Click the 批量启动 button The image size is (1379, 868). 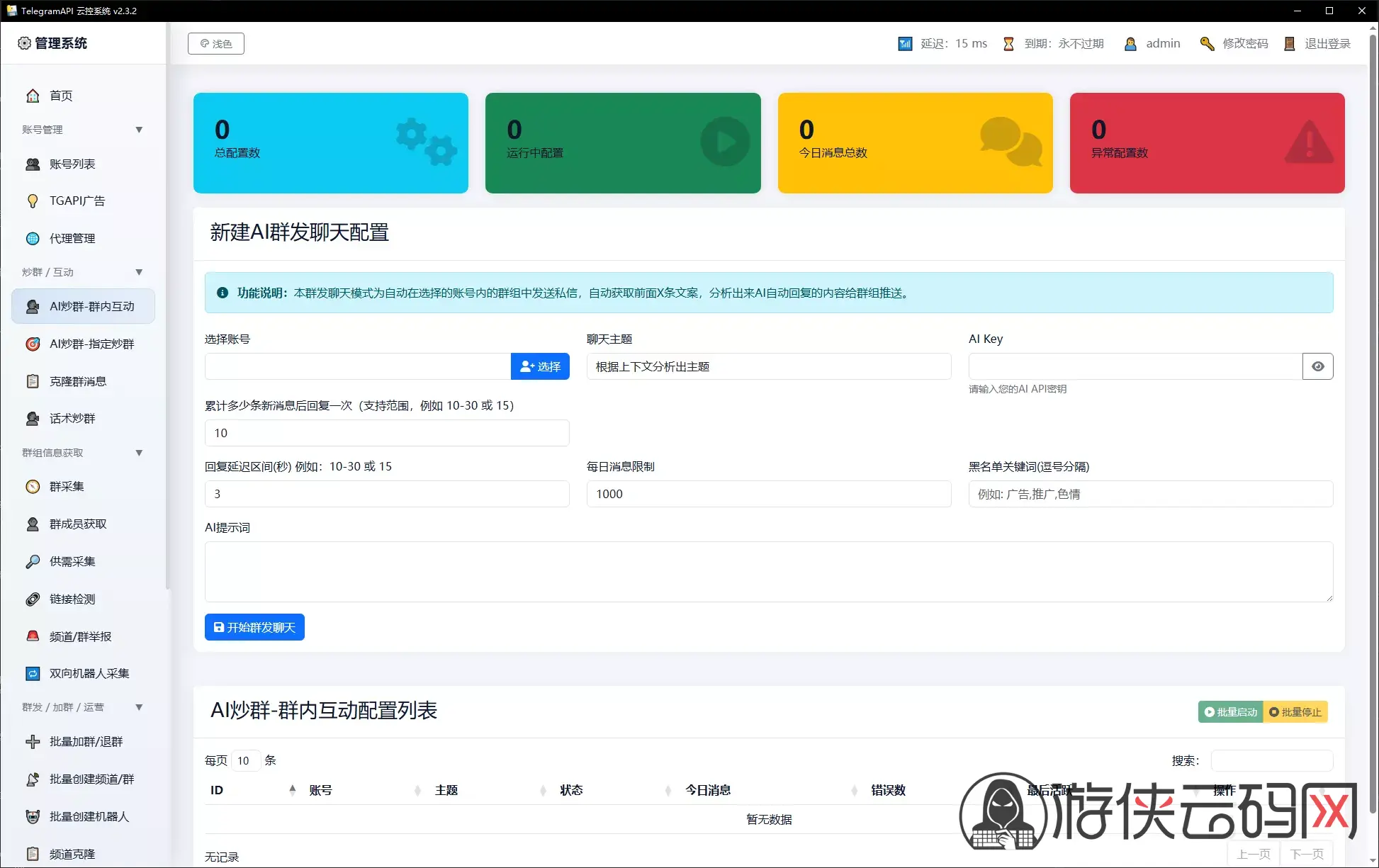(x=1230, y=712)
